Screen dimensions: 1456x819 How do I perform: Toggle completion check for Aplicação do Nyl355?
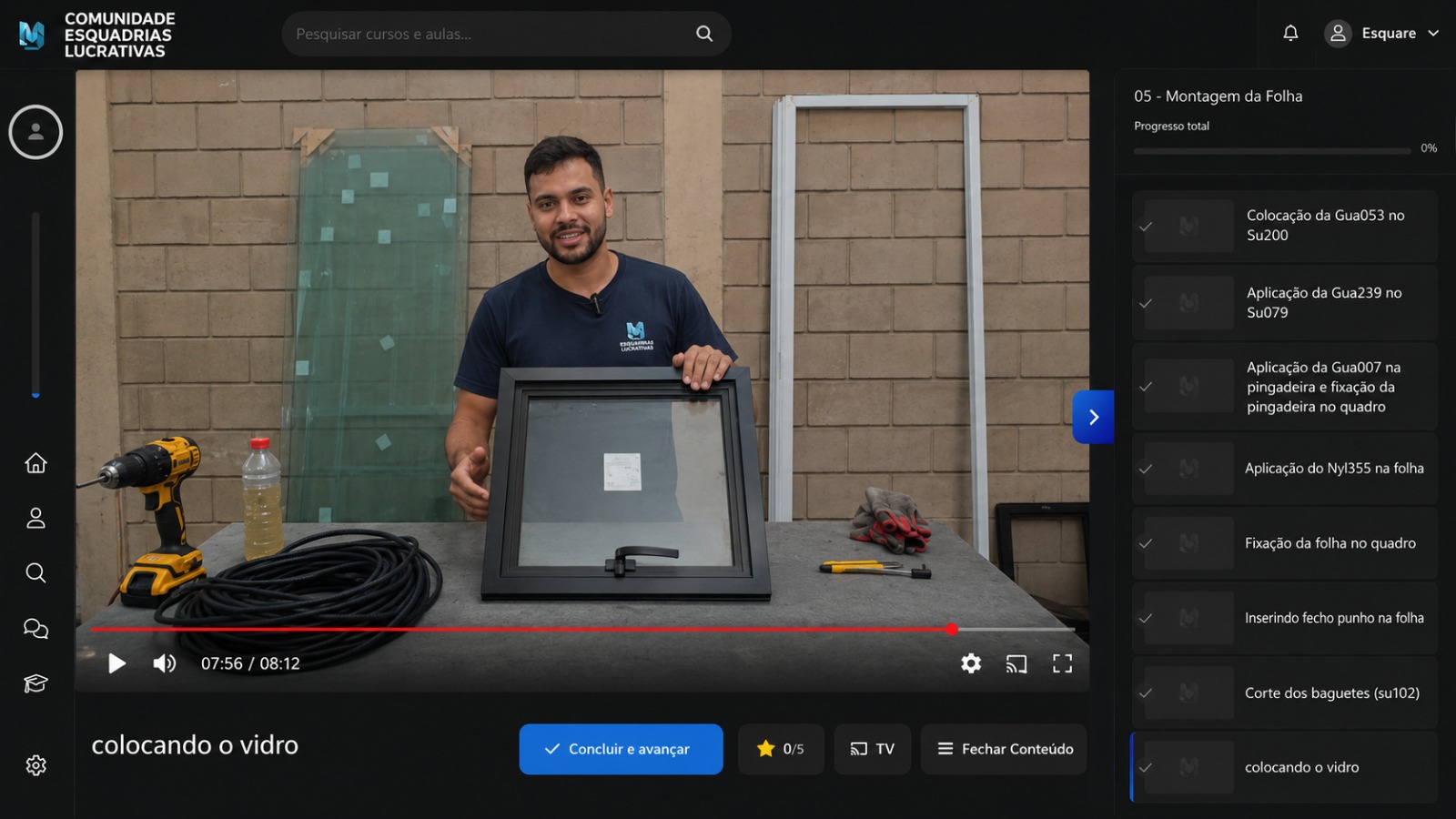pyautogui.click(x=1146, y=469)
